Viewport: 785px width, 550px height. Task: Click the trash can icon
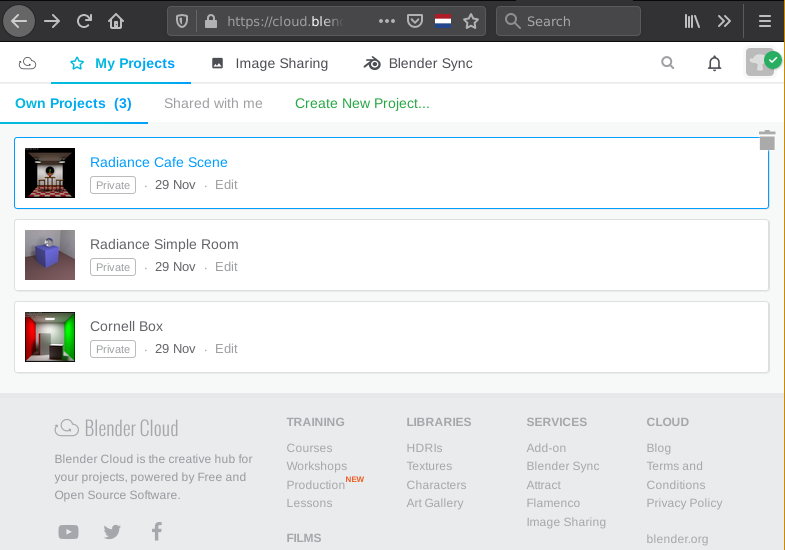pyautogui.click(x=766, y=140)
